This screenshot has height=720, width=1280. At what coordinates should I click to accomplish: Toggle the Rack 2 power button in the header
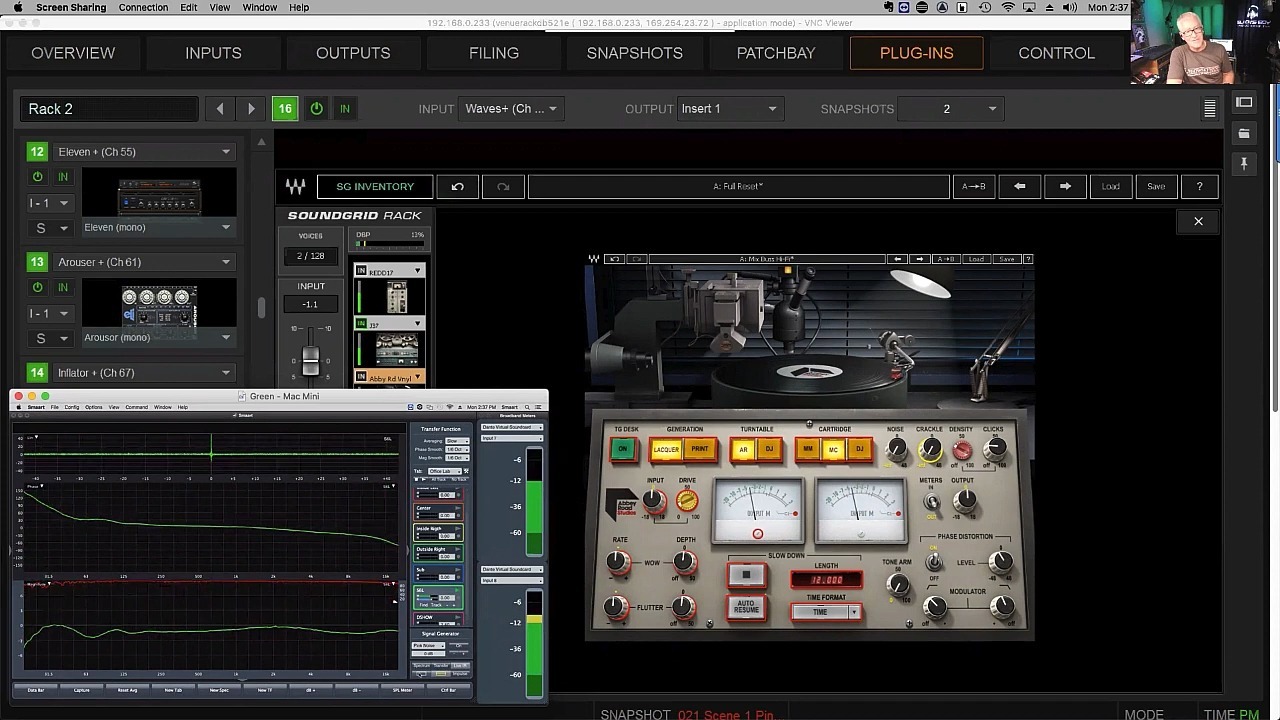pos(316,109)
